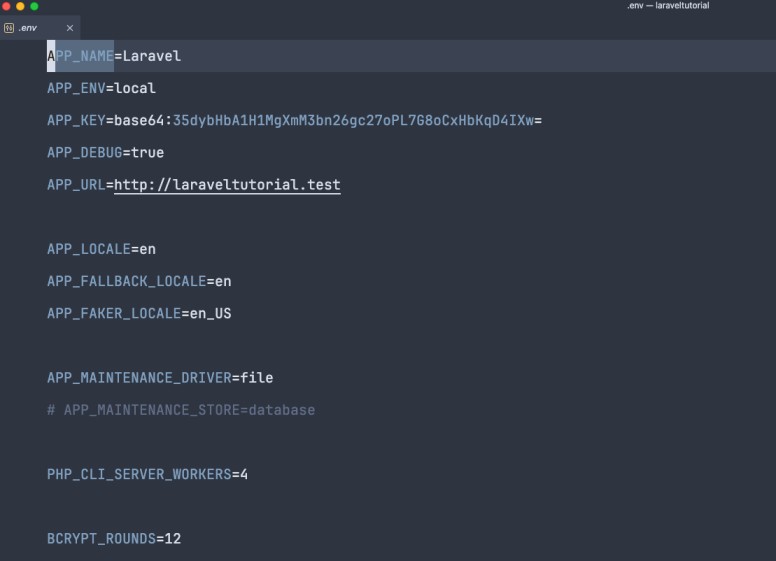This screenshot has height=561, width=776.
Task: Close the .env tab
Action: (70, 28)
